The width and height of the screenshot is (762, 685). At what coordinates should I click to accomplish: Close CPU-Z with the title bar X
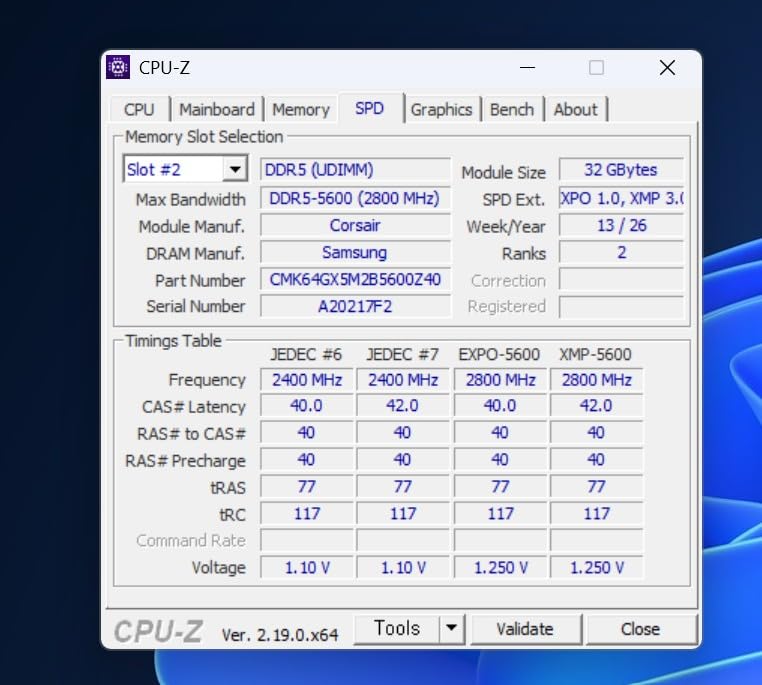667,68
